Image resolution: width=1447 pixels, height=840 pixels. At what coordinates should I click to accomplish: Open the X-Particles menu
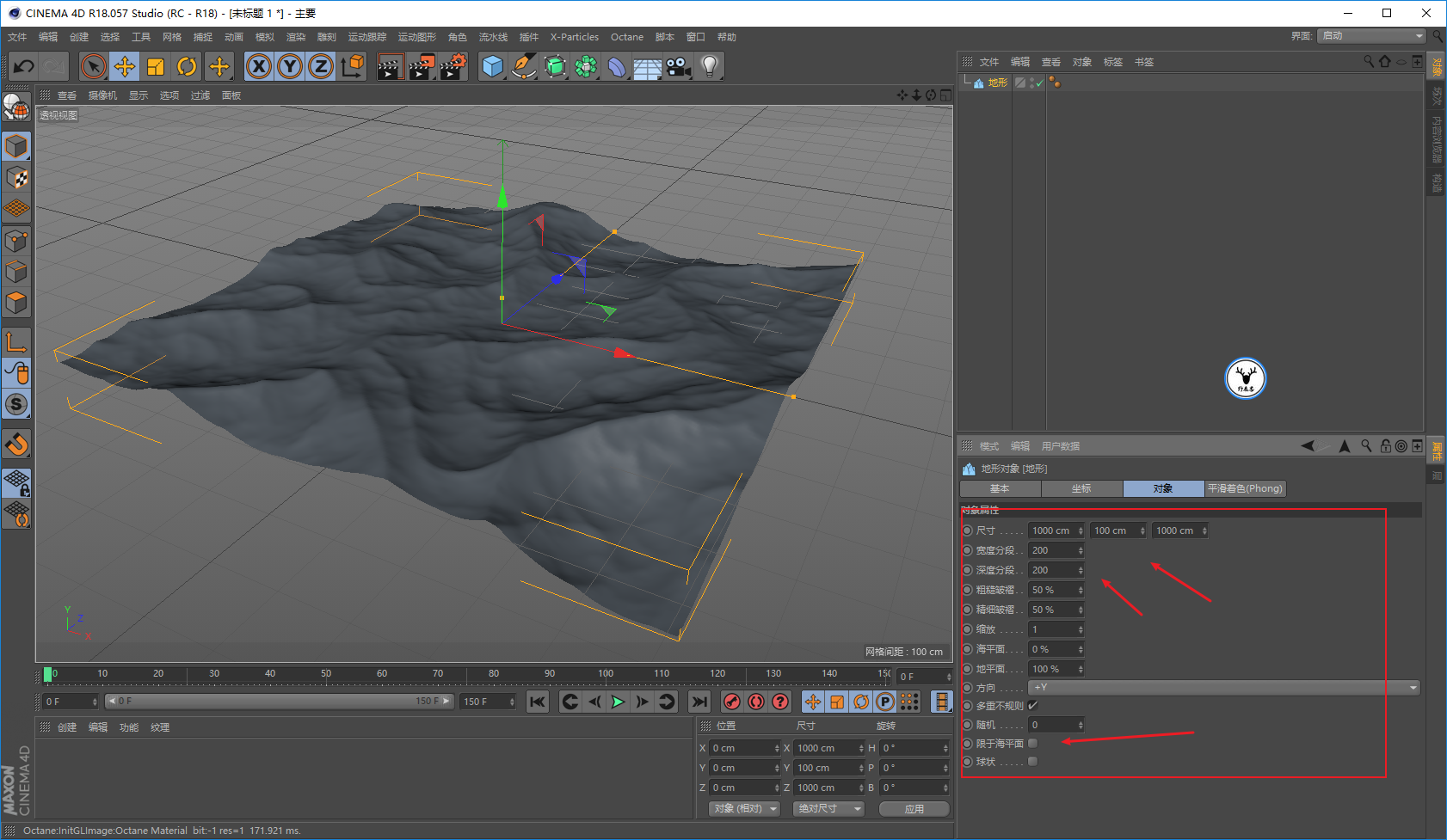pos(575,37)
